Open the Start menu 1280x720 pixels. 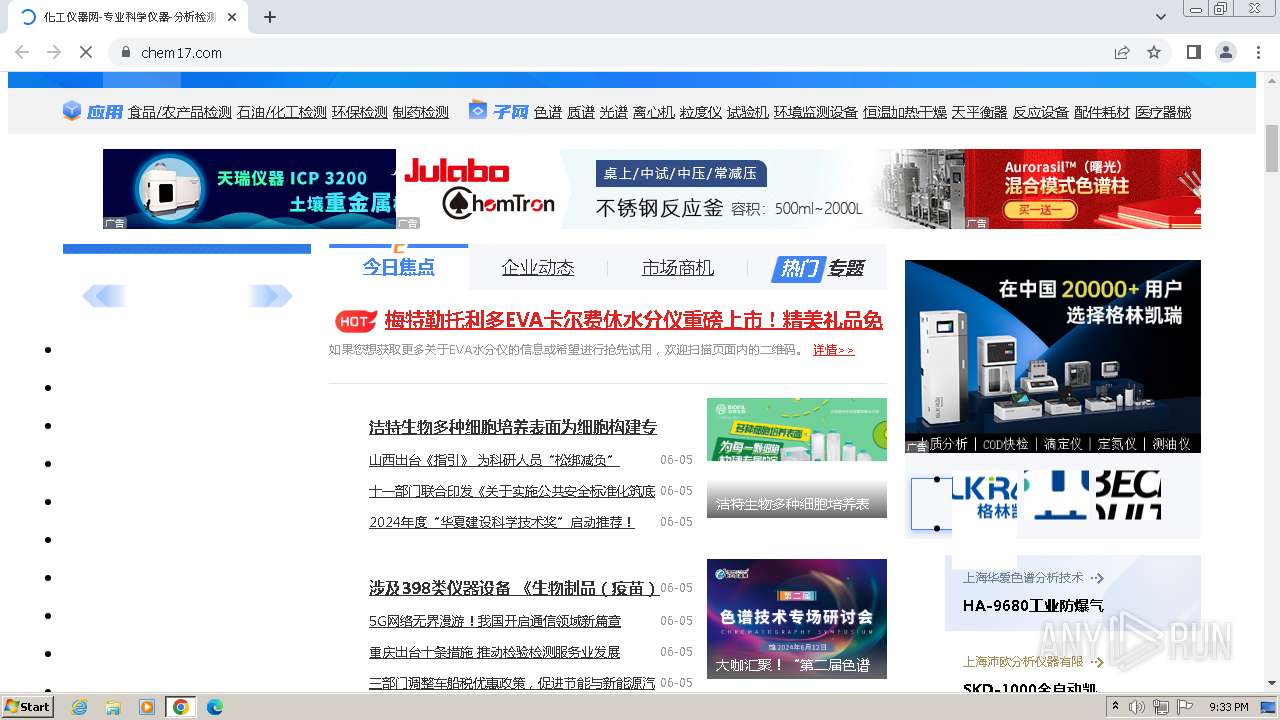[x=28, y=707]
